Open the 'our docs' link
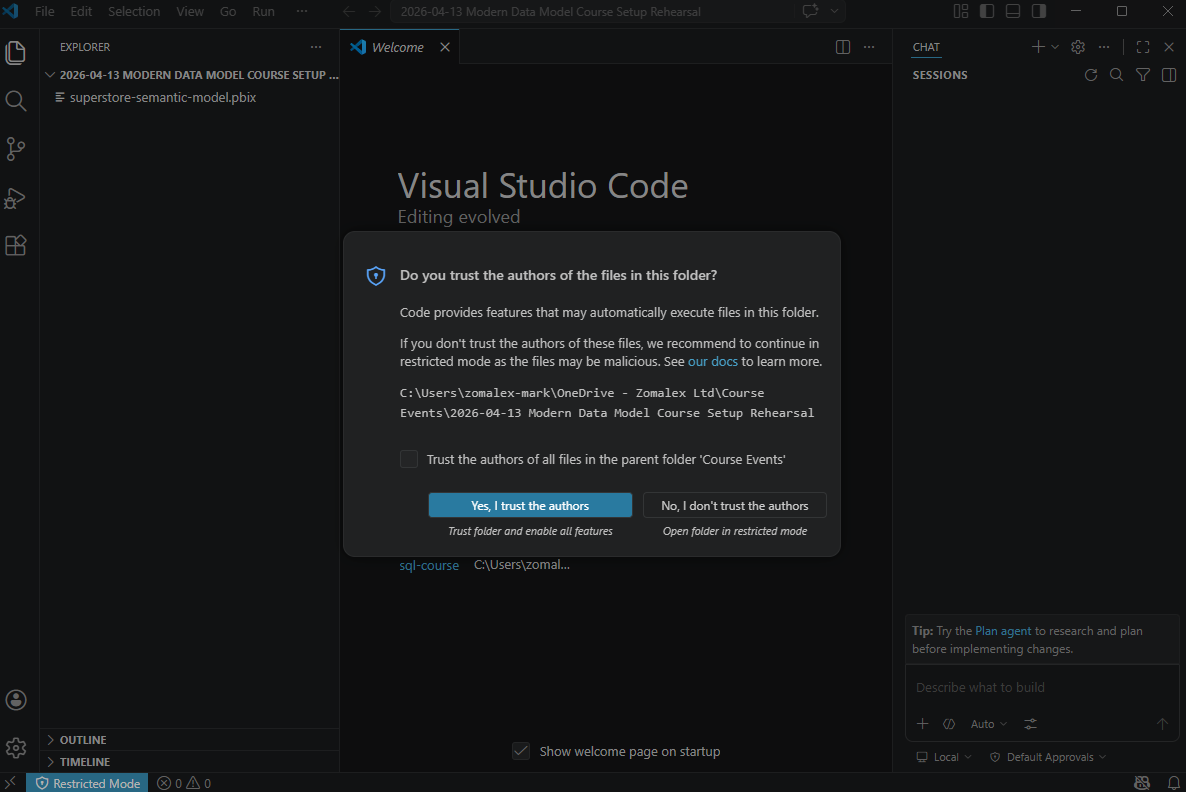 click(712, 361)
